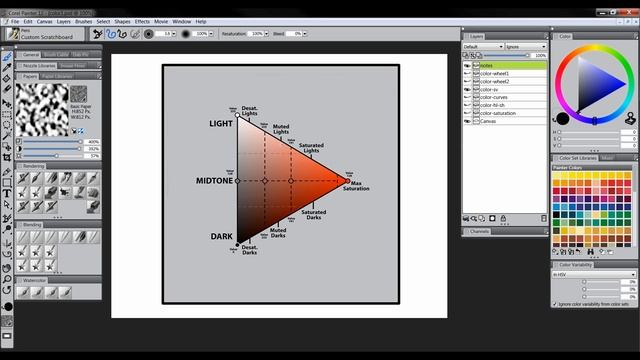Open the Default composite method dropdown

tap(483, 47)
